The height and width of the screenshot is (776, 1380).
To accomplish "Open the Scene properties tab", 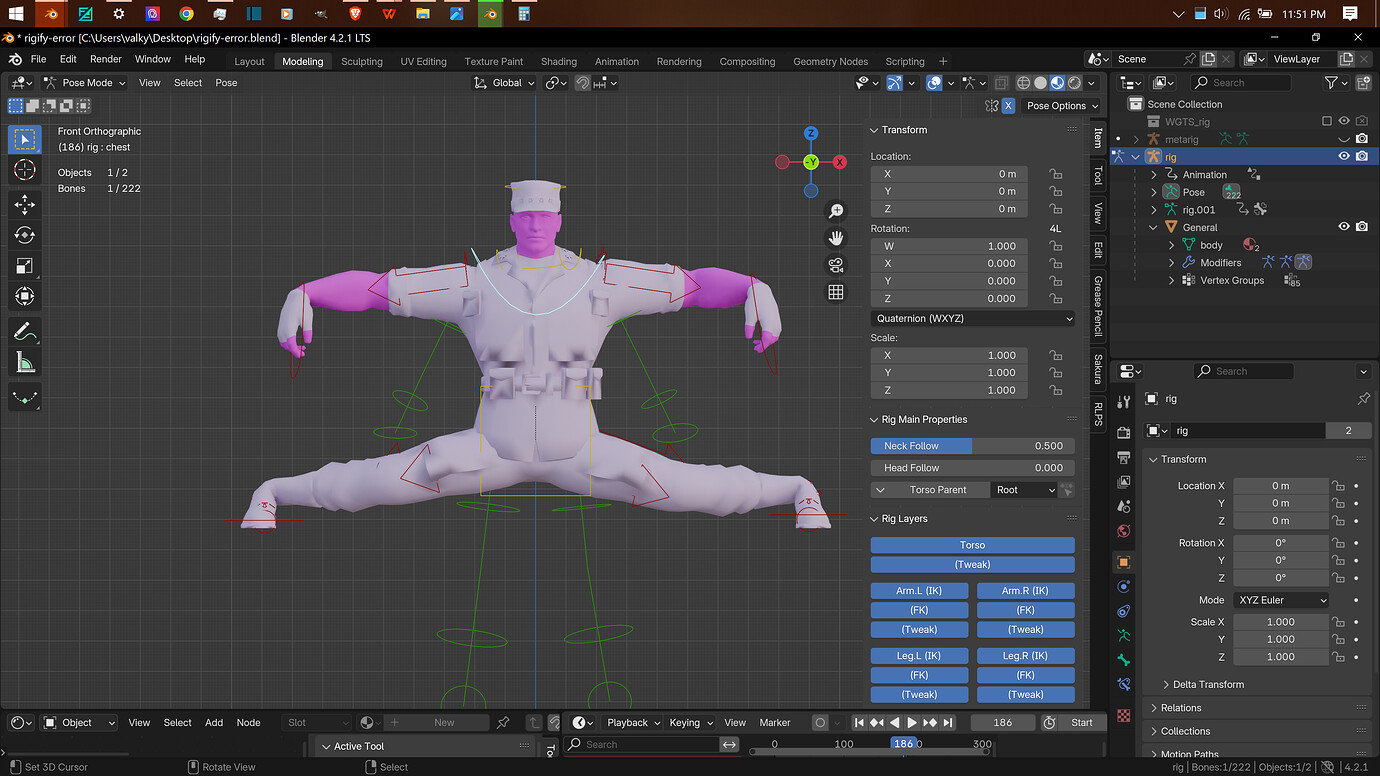I will coord(1124,506).
